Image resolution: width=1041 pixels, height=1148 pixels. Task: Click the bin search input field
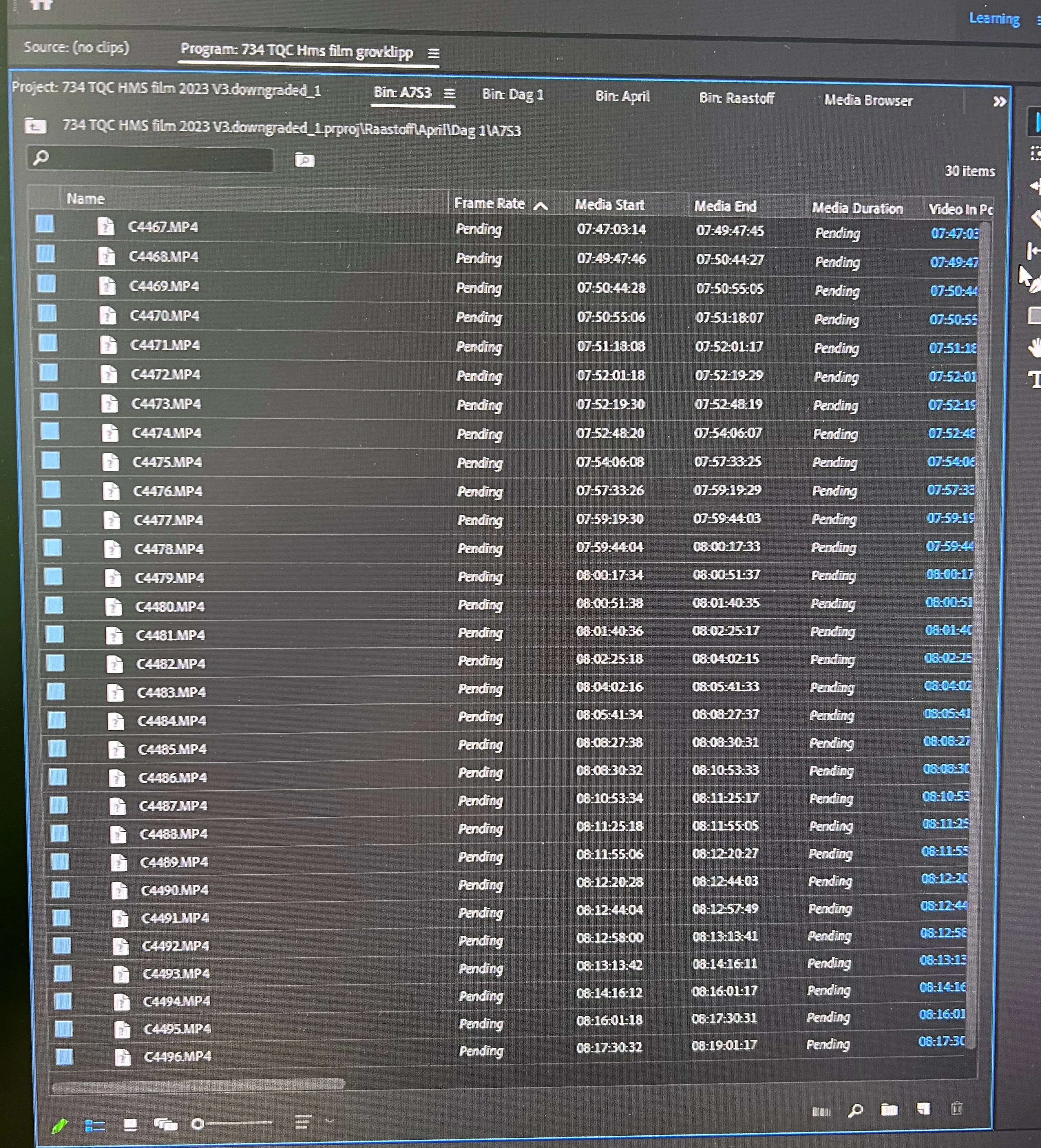point(159,159)
